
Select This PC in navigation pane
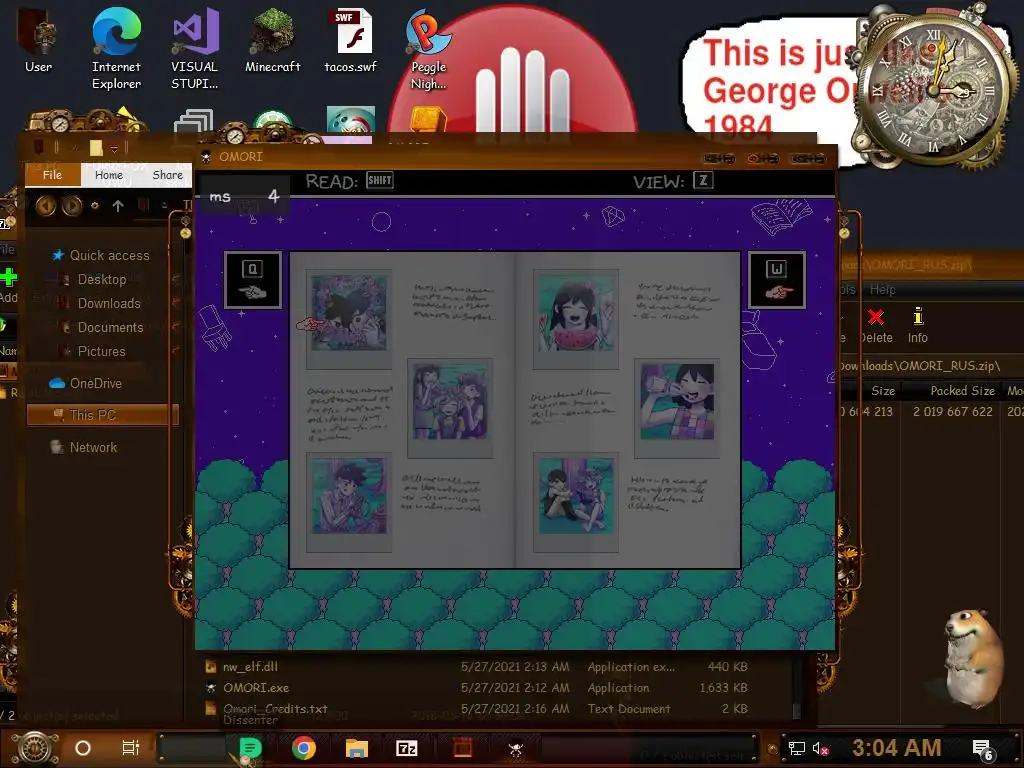(102, 415)
